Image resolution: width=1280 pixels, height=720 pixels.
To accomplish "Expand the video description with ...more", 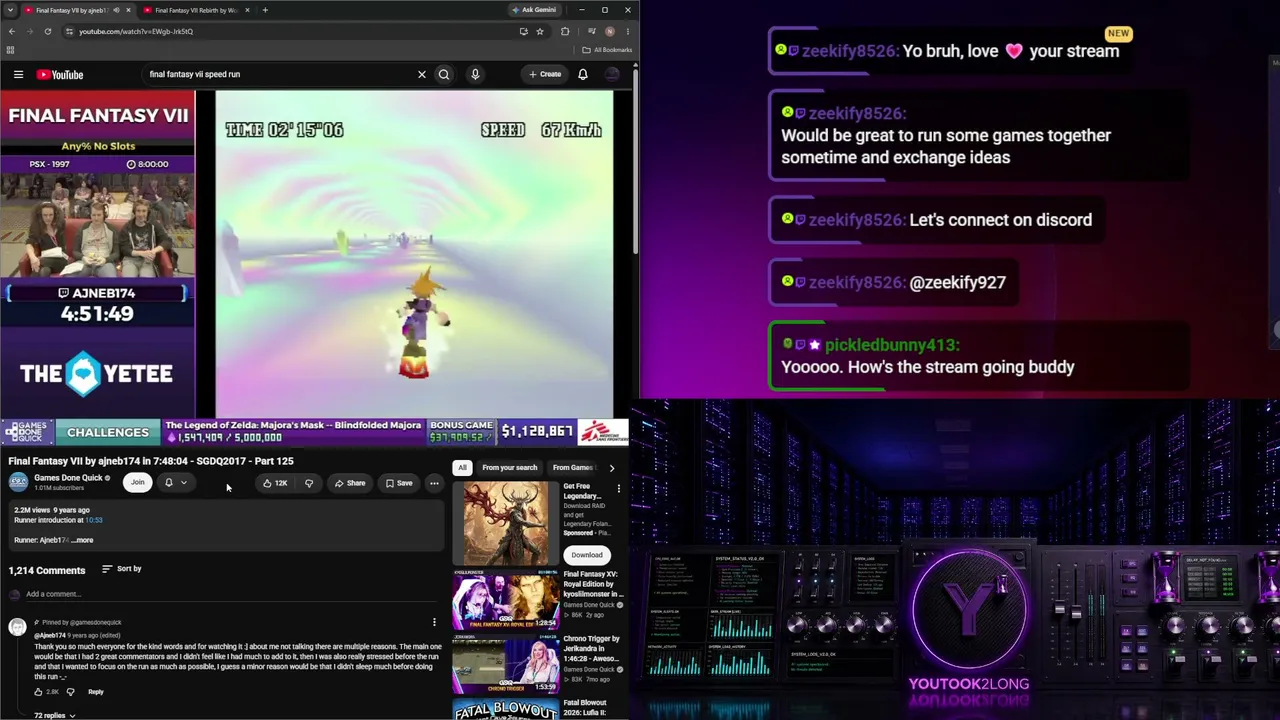I will (x=83, y=540).
